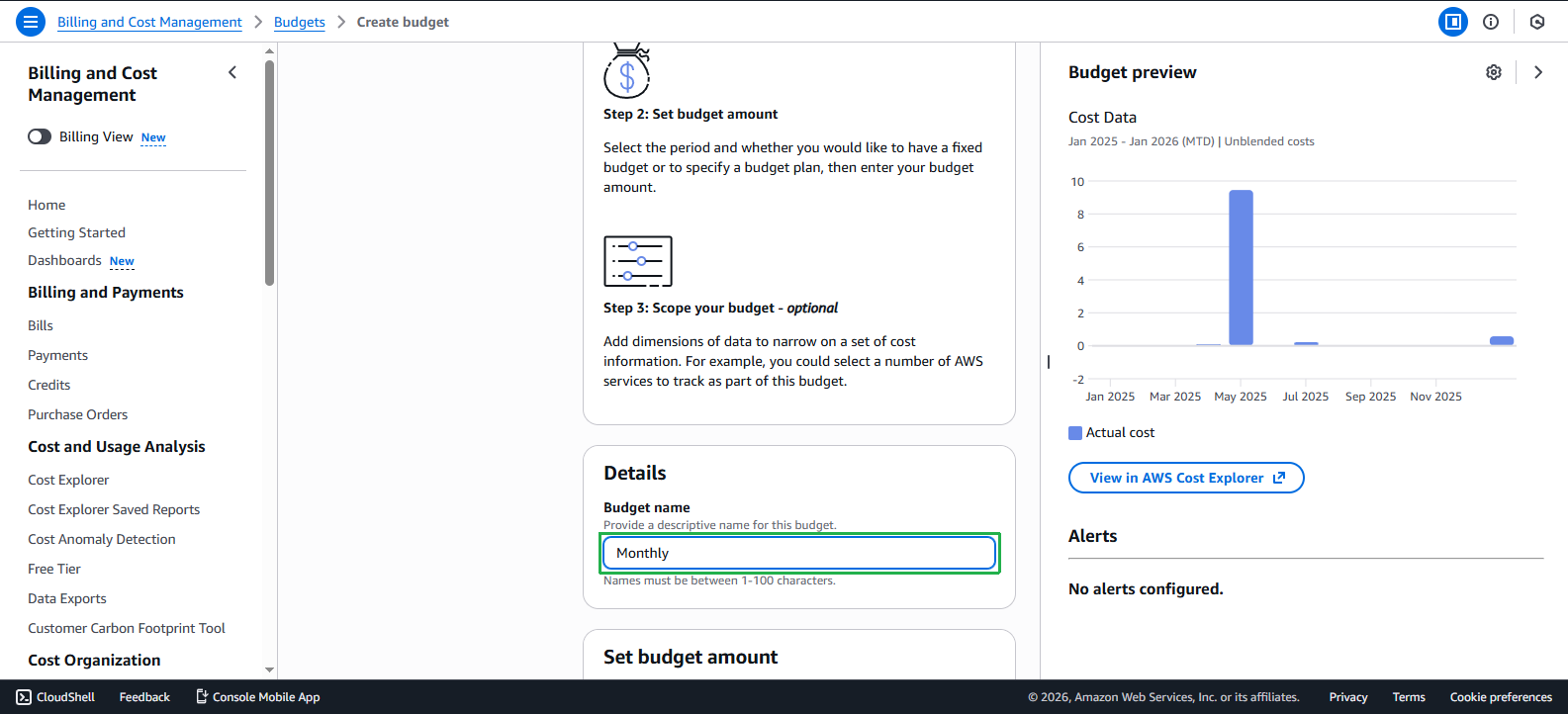Click the hexagon settings icon in top bar
The image size is (1568, 714).
[x=1537, y=22]
